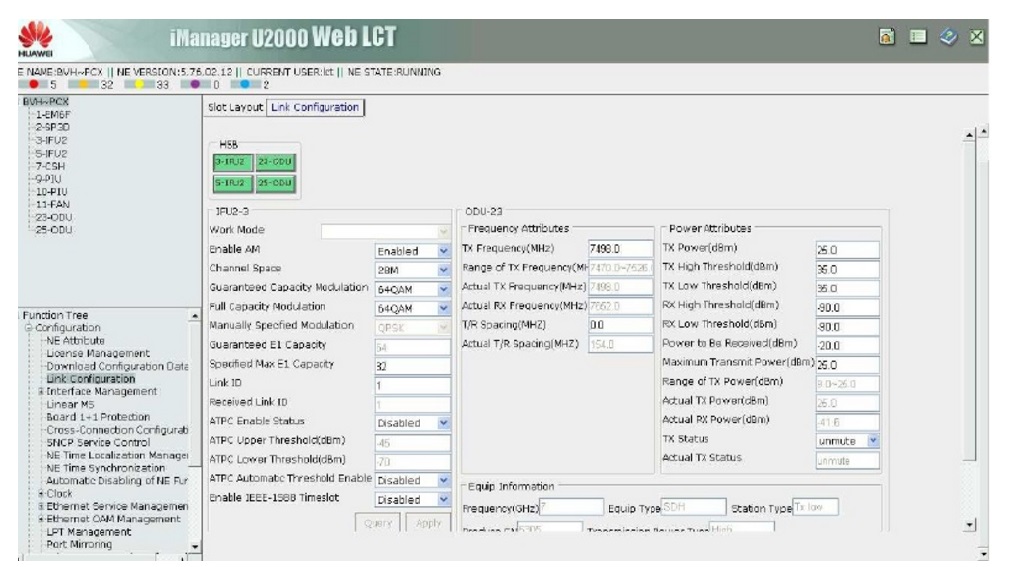This screenshot has width=1032, height=567.
Task: Open NE Time Synchronization item
Action: click(105, 468)
